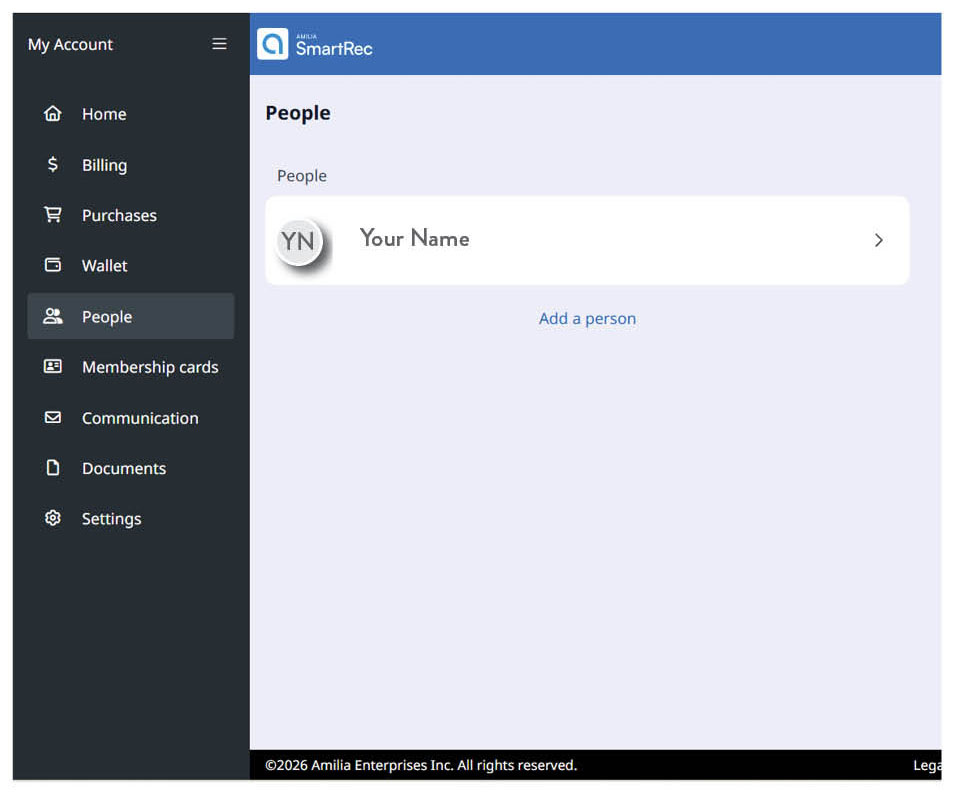Click the Add a person link

587,319
